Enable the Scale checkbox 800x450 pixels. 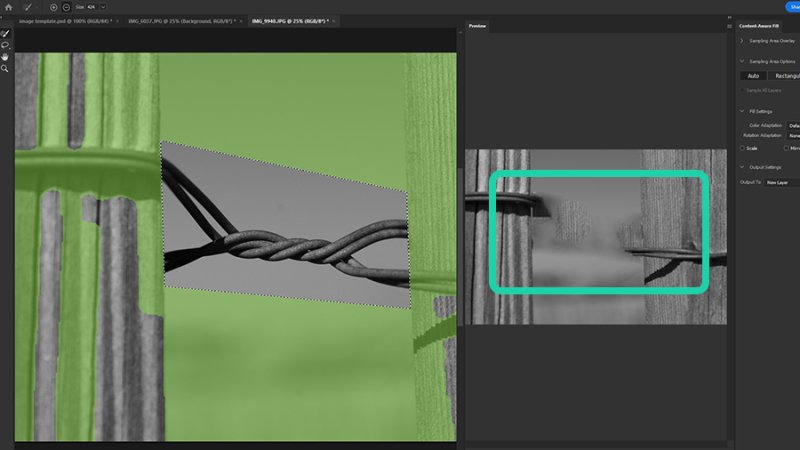[x=742, y=148]
